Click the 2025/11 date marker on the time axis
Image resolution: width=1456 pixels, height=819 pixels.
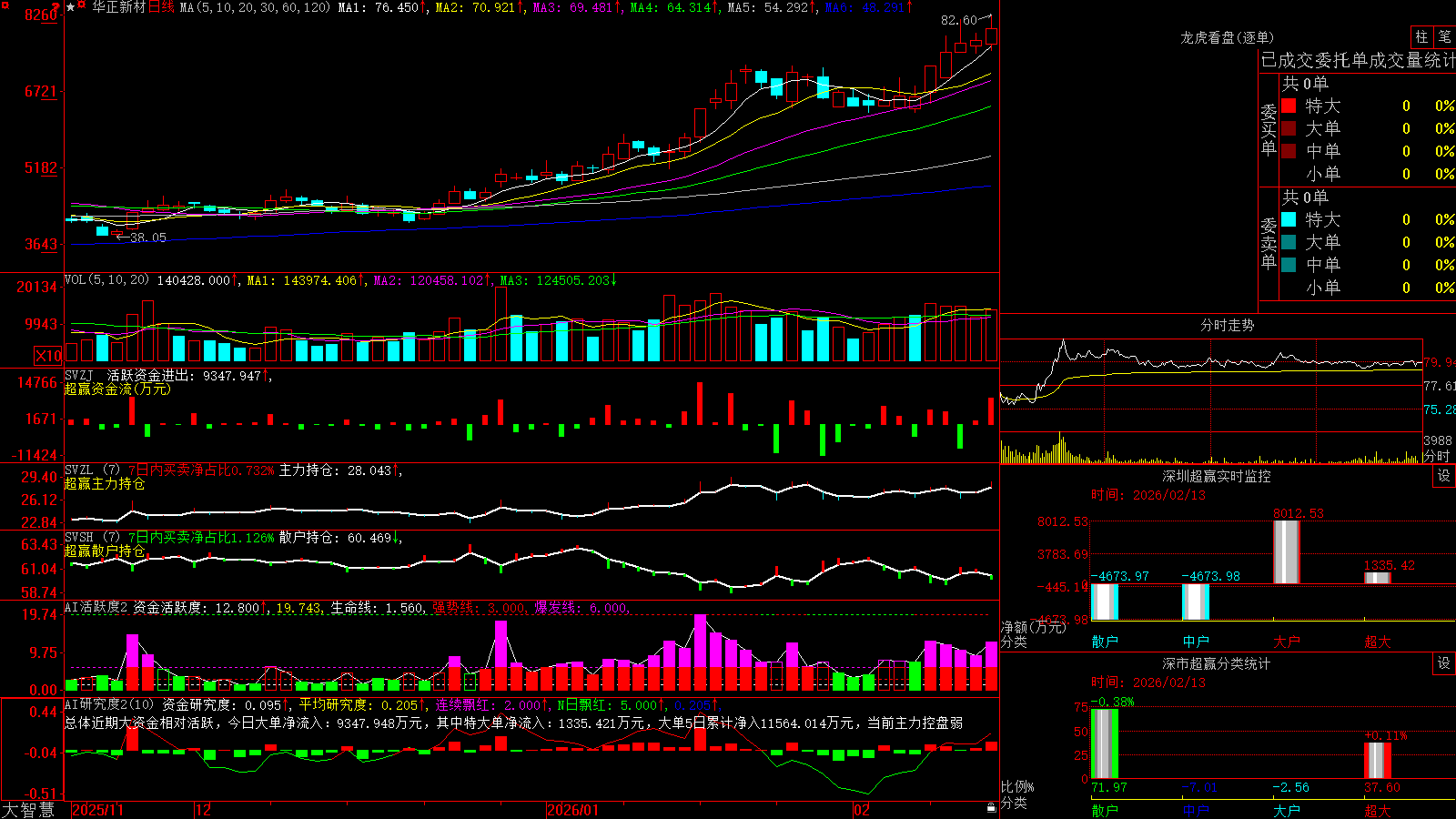point(97,810)
